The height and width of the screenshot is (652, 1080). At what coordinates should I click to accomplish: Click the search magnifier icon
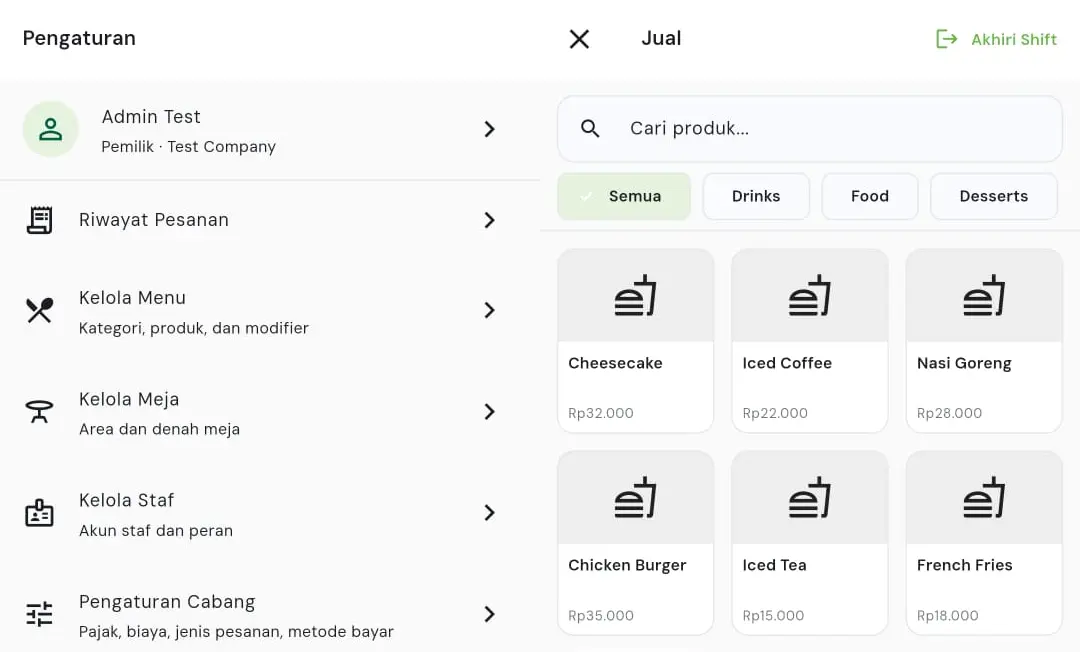point(590,128)
